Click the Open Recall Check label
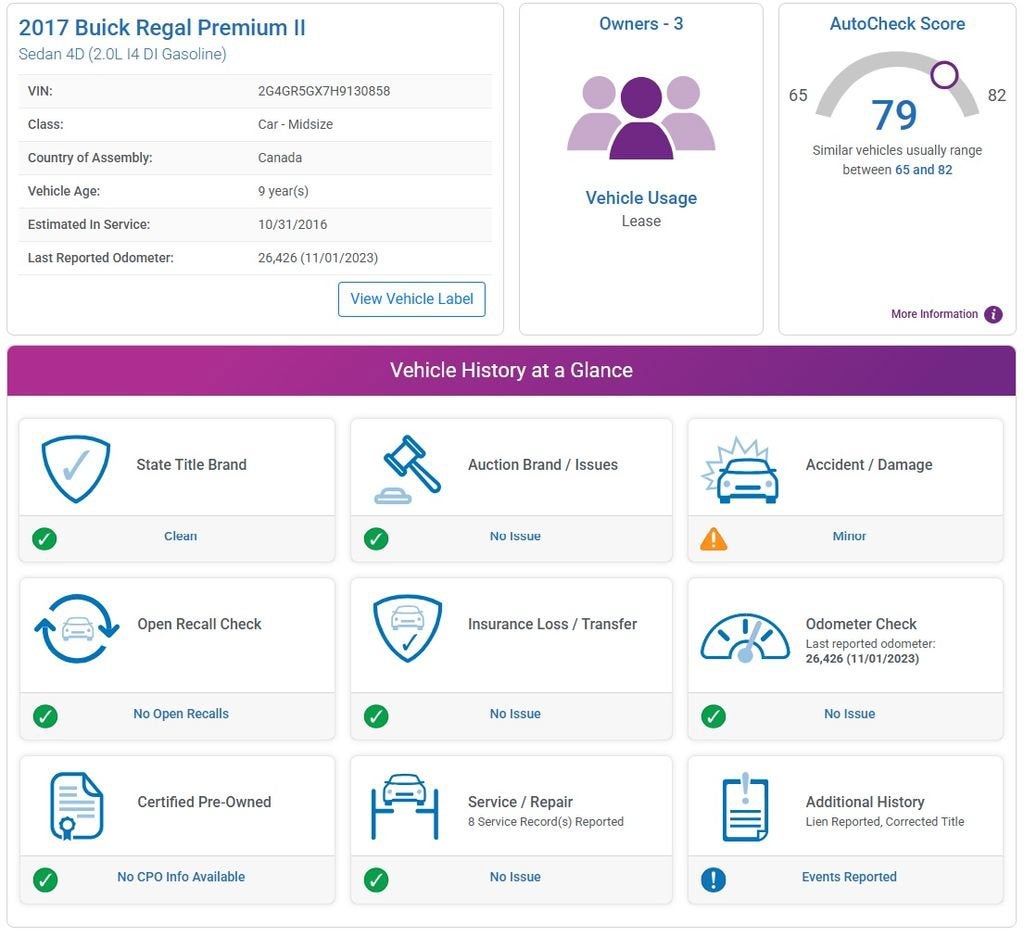 click(199, 624)
